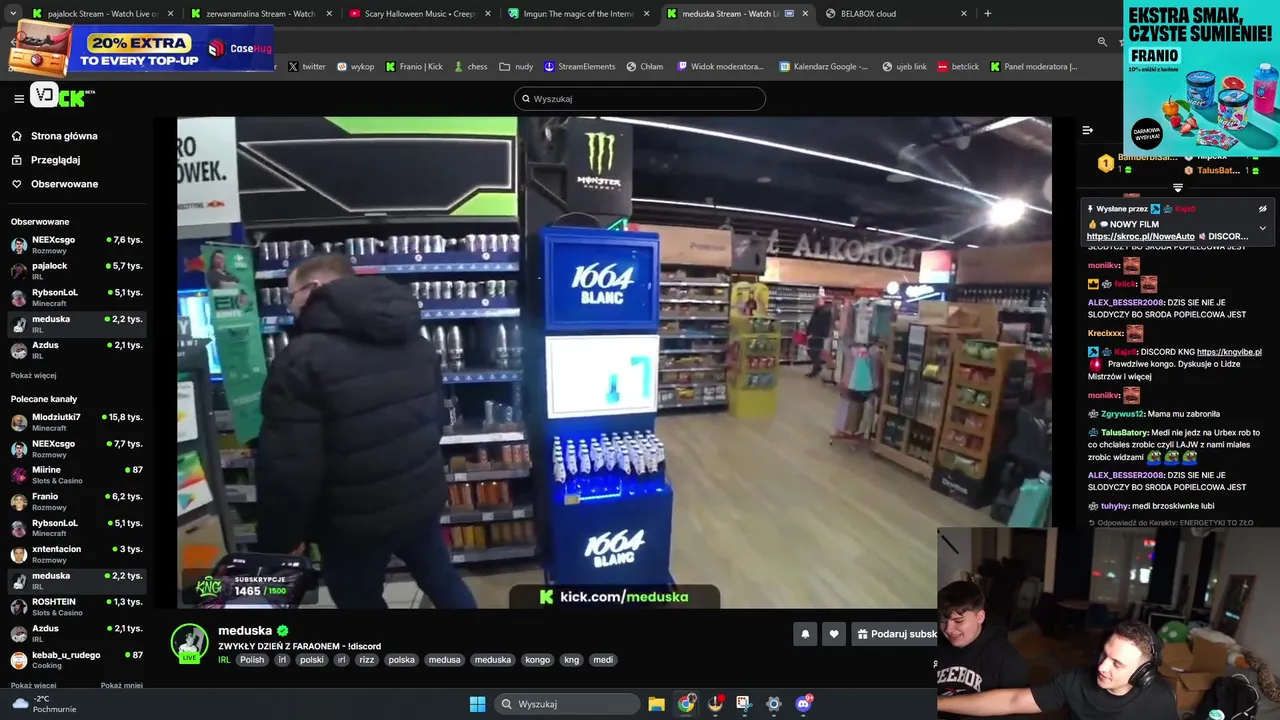Click Podaruj suby gift button
The height and width of the screenshot is (720, 1280).
point(896,634)
